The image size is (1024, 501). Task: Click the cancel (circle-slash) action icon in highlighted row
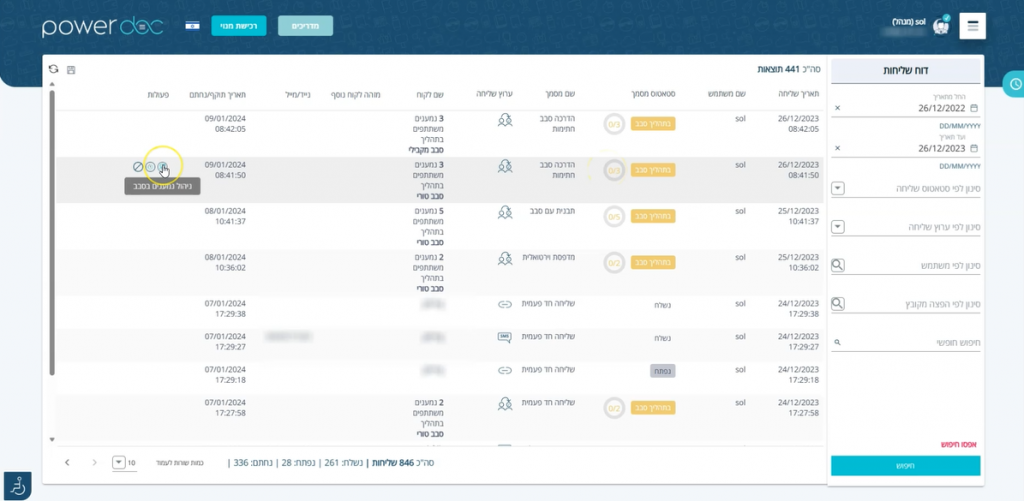(137, 167)
